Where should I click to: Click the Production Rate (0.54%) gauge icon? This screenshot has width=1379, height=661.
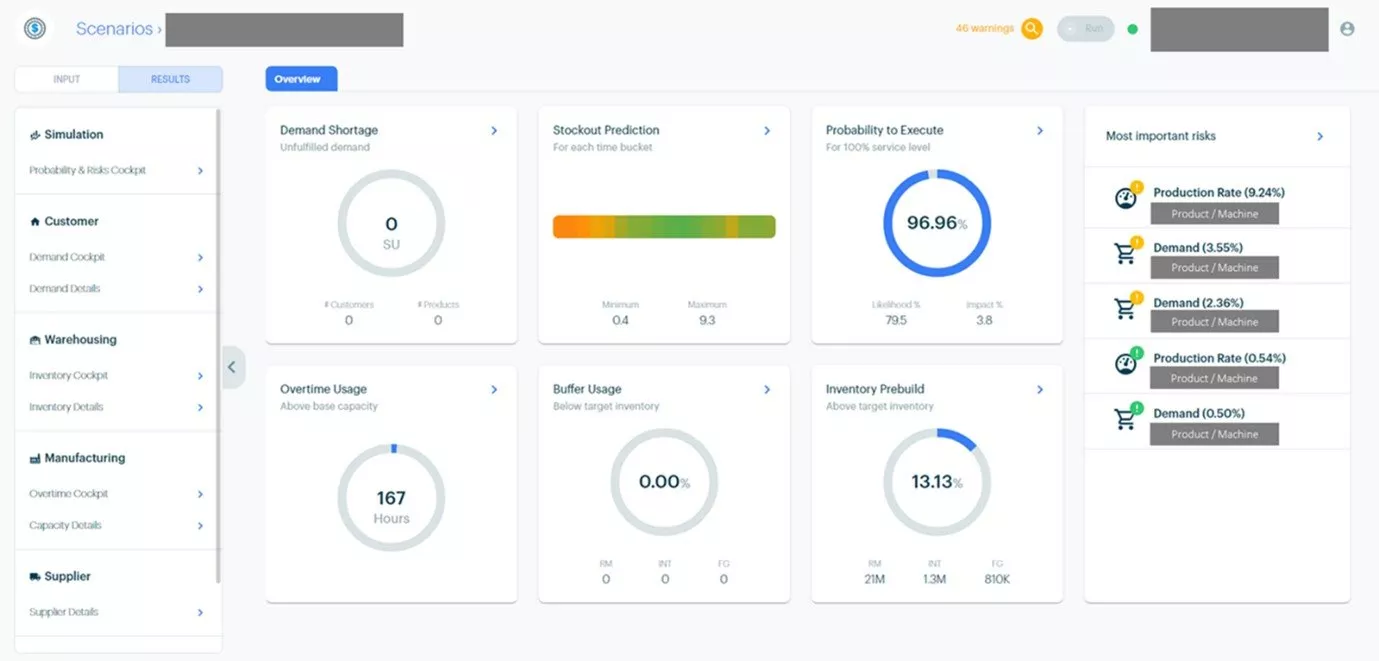pos(1127,362)
